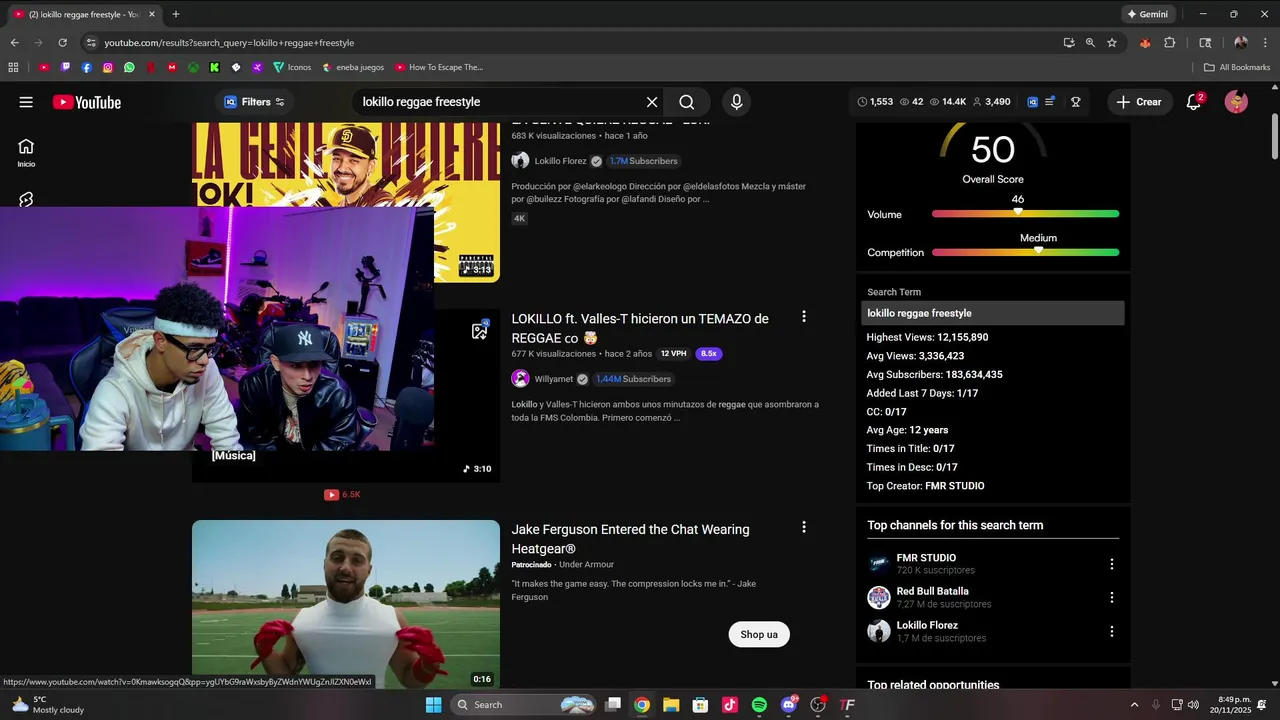
Task: Open Shorts in the left sidebar
Action: click(26, 200)
